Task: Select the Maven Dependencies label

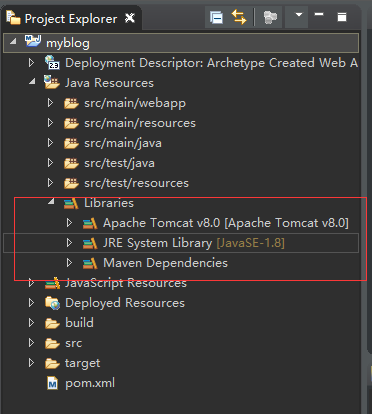Action: click(x=165, y=263)
